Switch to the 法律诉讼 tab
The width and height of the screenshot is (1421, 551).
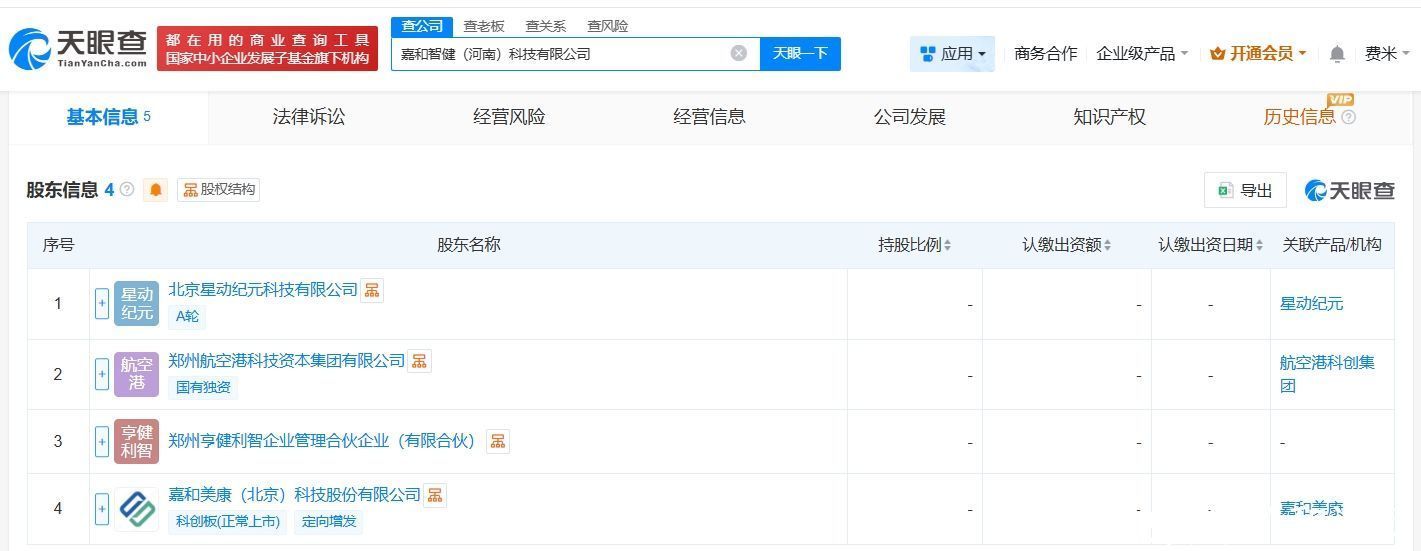click(309, 117)
